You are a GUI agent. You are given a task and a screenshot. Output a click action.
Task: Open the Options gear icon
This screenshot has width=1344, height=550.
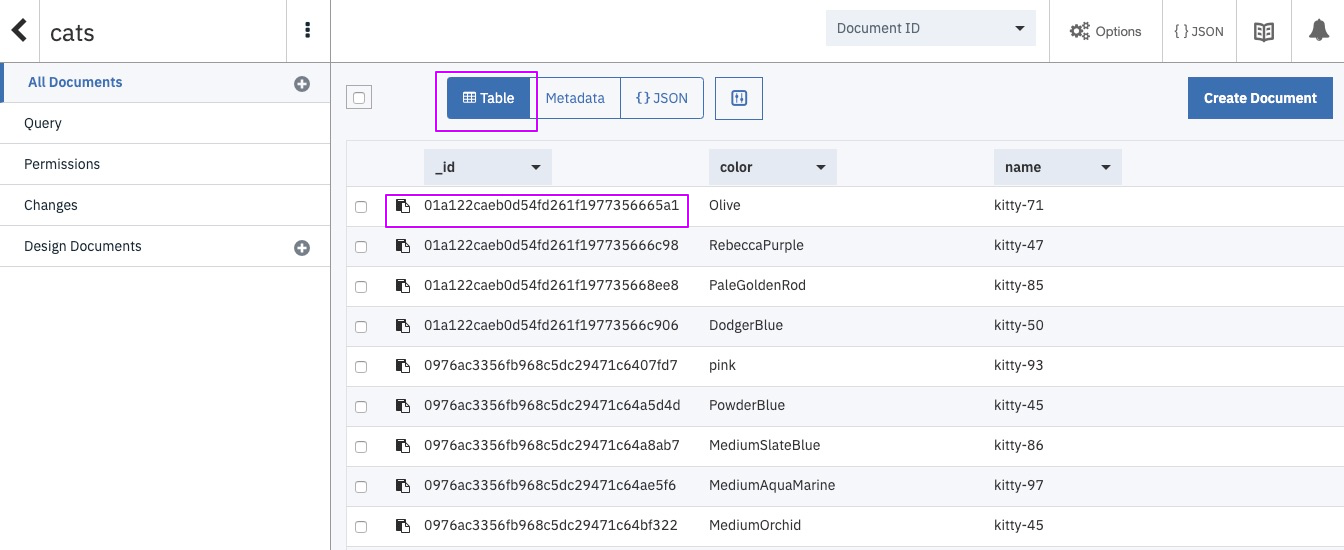click(x=1079, y=31)
